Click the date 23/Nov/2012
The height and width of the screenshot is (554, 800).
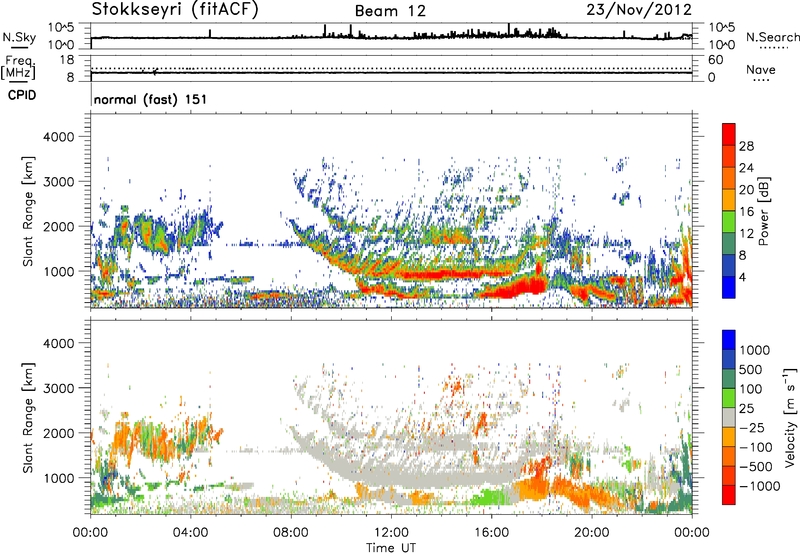[639, 9]
